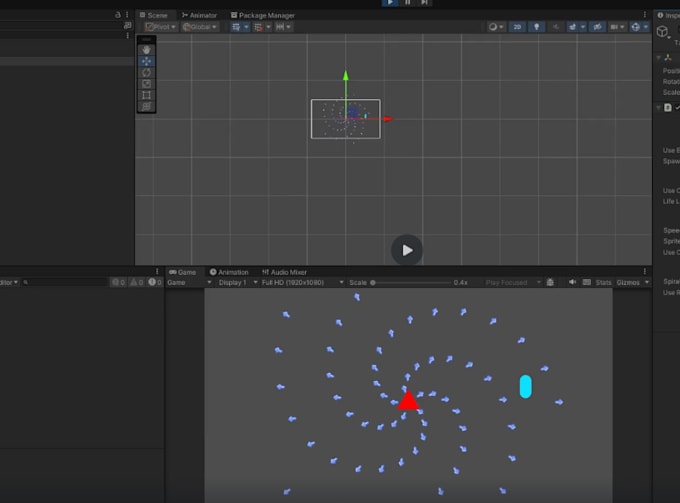Toggle console error message filter
680x503 pixels.
tap(155, 282)
